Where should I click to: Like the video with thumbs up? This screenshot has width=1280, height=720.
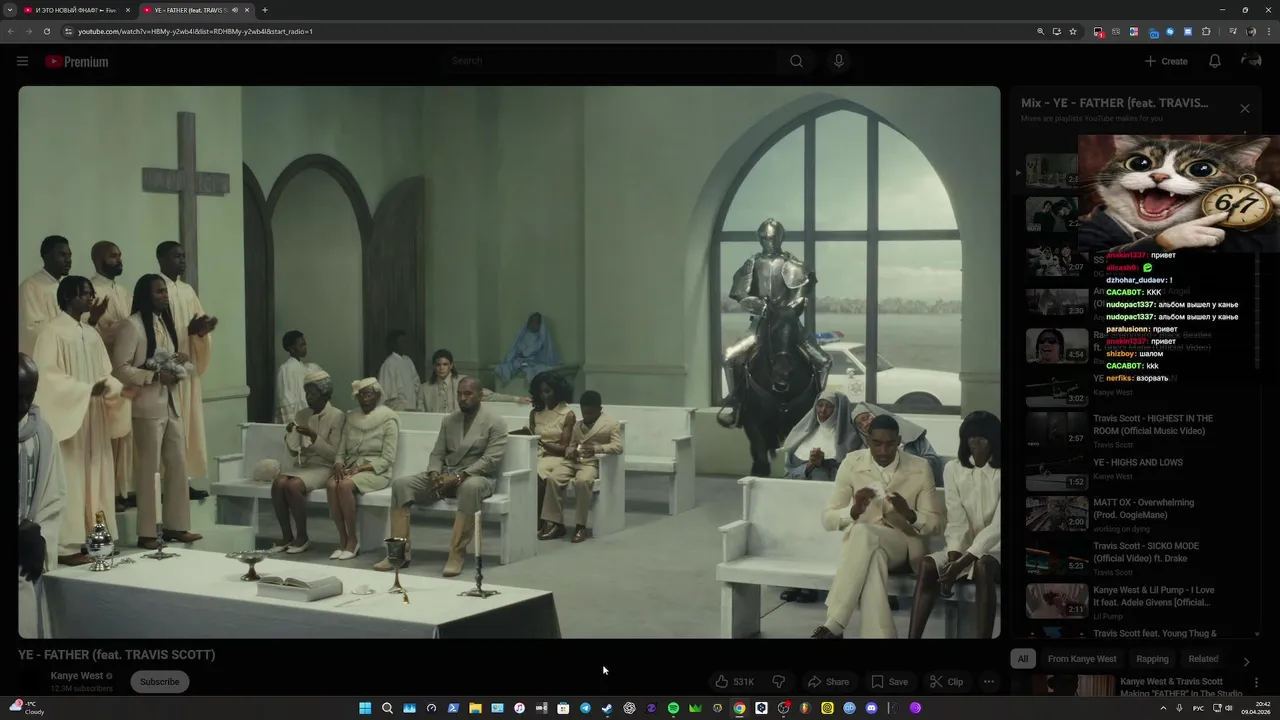721,682
